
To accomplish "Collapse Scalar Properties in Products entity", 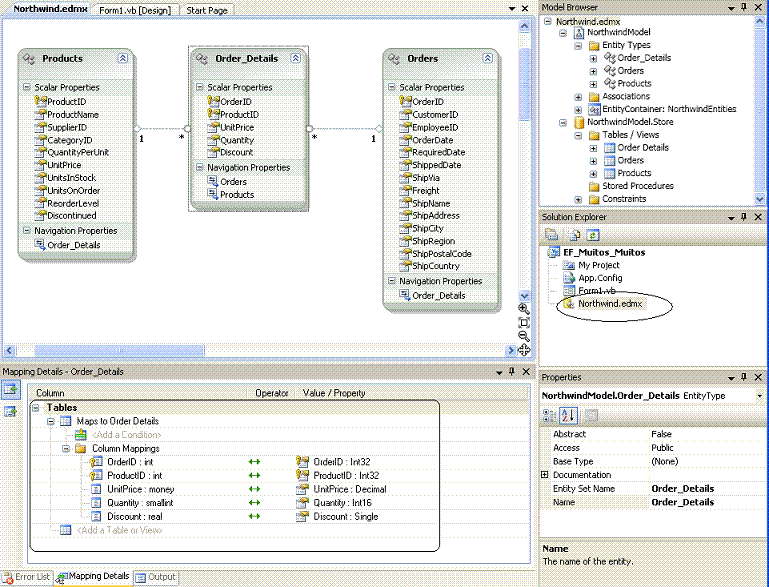I will tap(27, 87).
